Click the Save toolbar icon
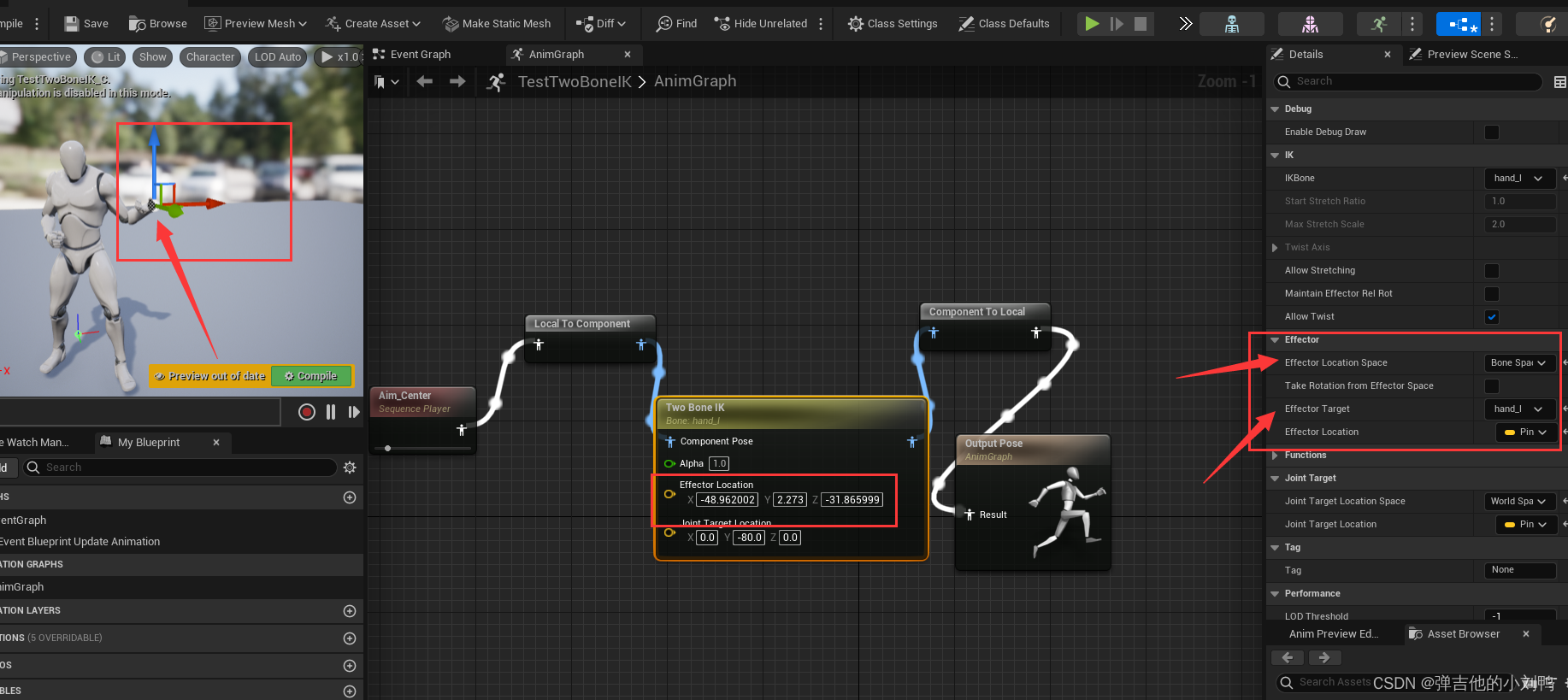The image size is (1568, 700). tap(73, 24)
